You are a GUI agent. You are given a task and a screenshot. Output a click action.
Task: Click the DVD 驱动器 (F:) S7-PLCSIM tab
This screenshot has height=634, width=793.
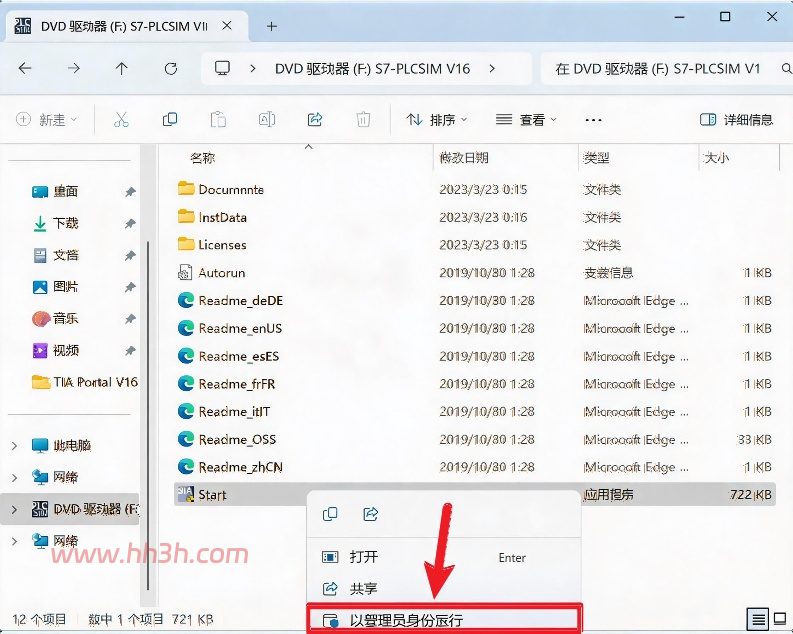click(124, 26)
